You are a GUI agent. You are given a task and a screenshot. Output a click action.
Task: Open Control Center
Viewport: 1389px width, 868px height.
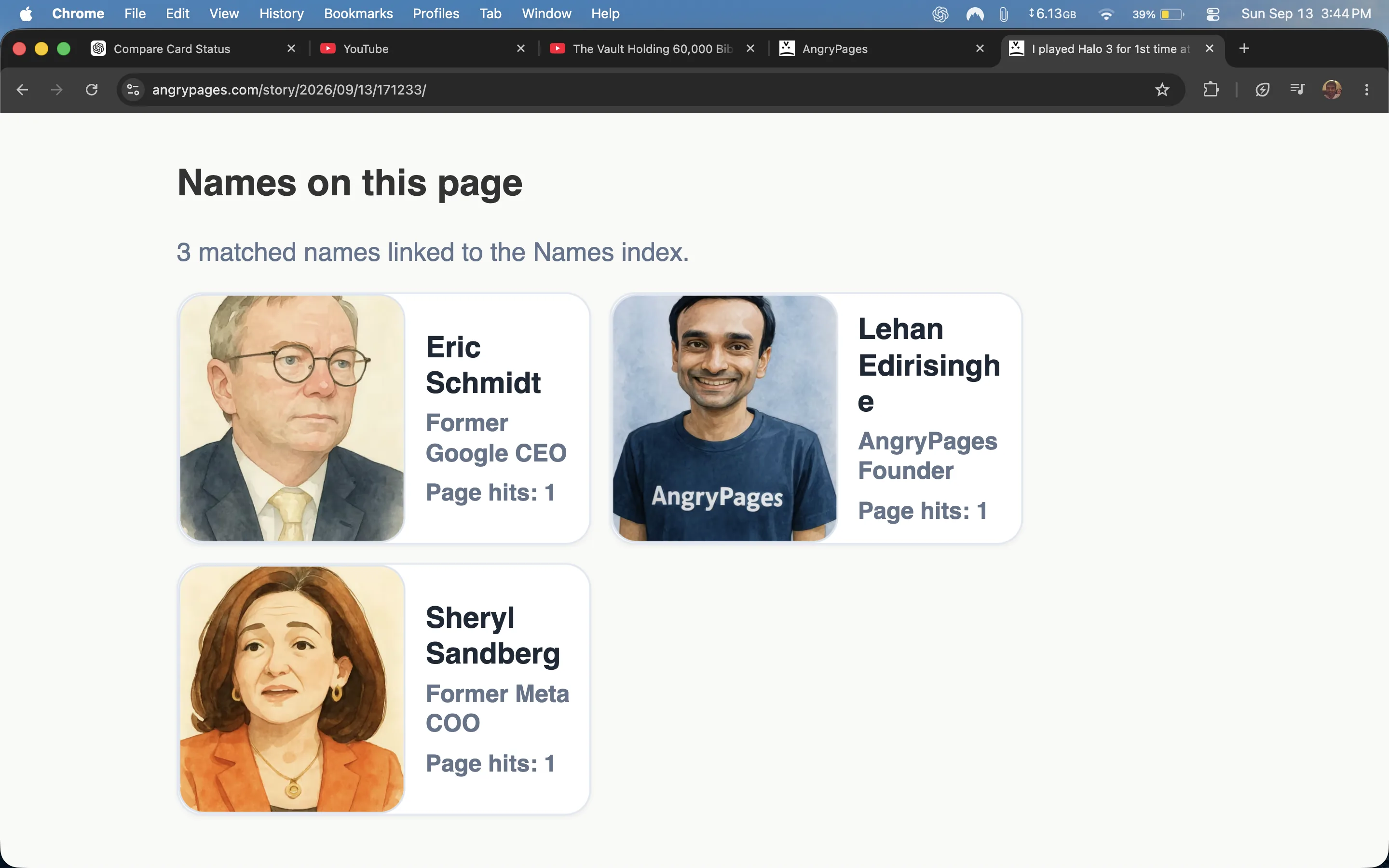pos(1213,14)
